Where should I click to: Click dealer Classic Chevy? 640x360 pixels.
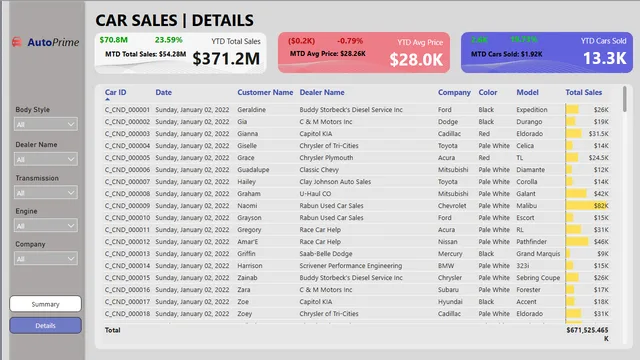(319, 170)
